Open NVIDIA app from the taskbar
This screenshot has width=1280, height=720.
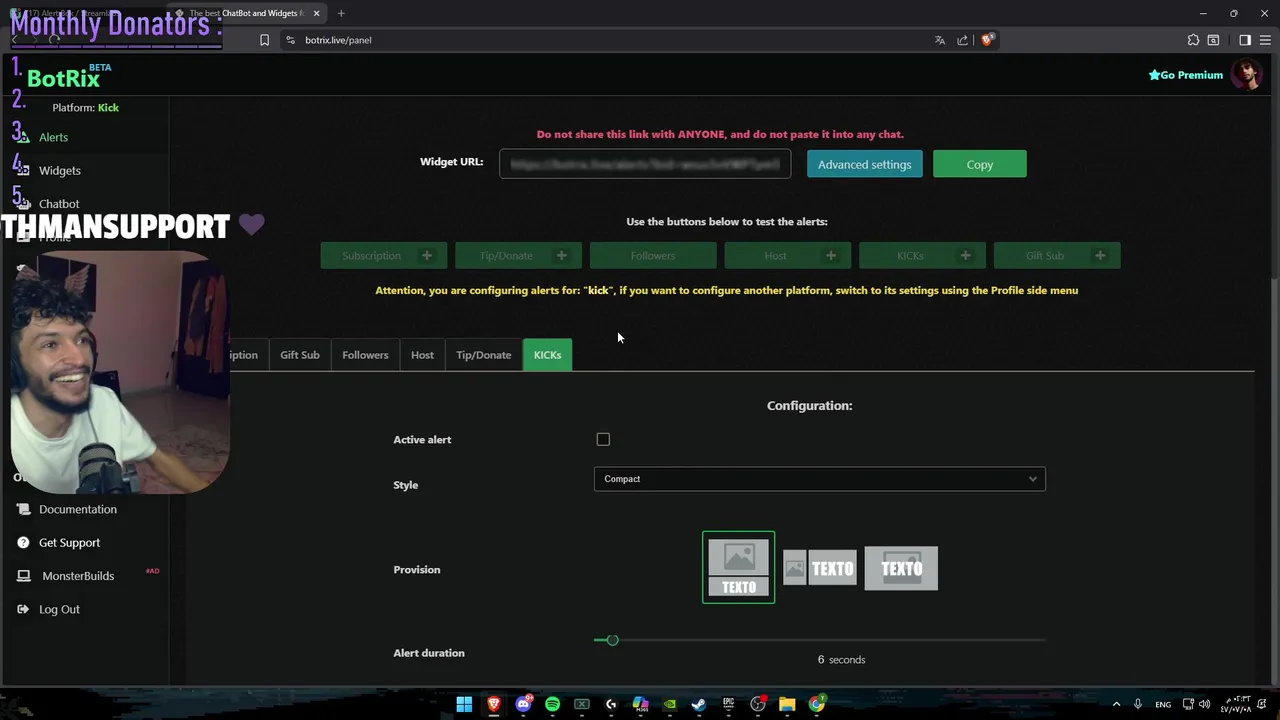670,704
